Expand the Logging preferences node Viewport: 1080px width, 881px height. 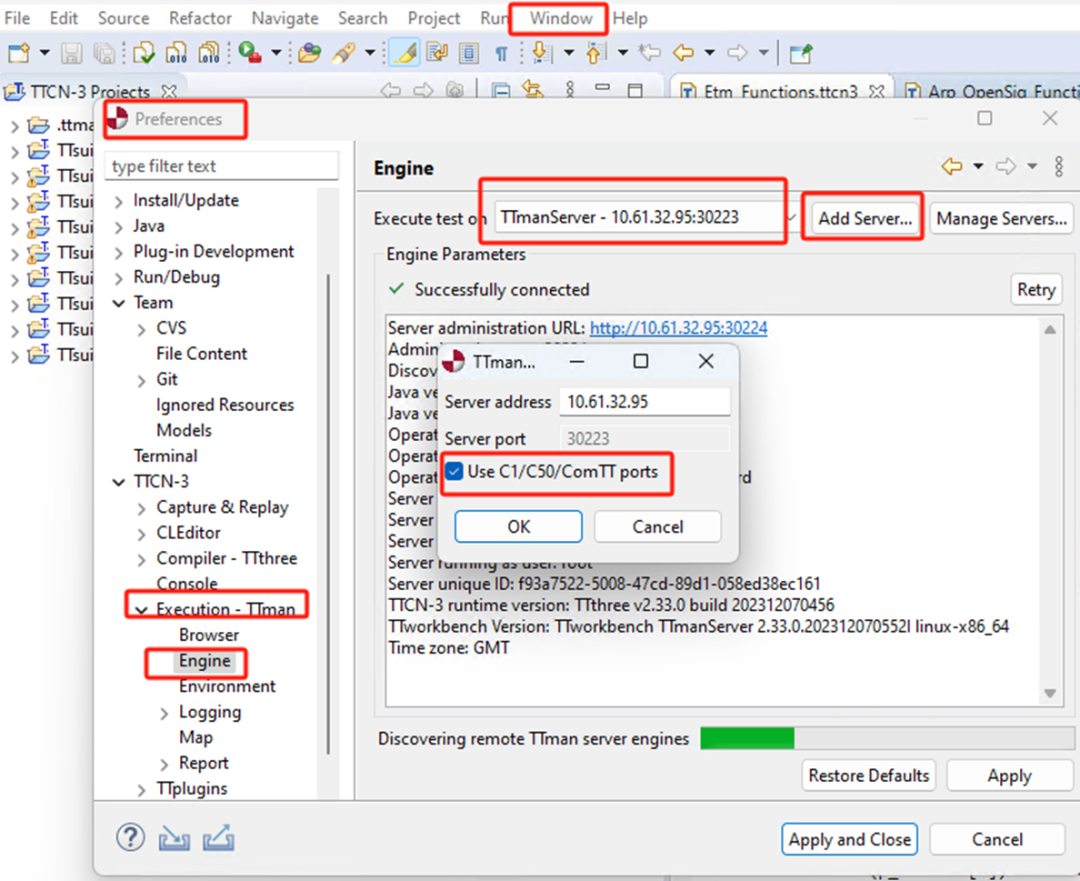[x=165, y=713]
